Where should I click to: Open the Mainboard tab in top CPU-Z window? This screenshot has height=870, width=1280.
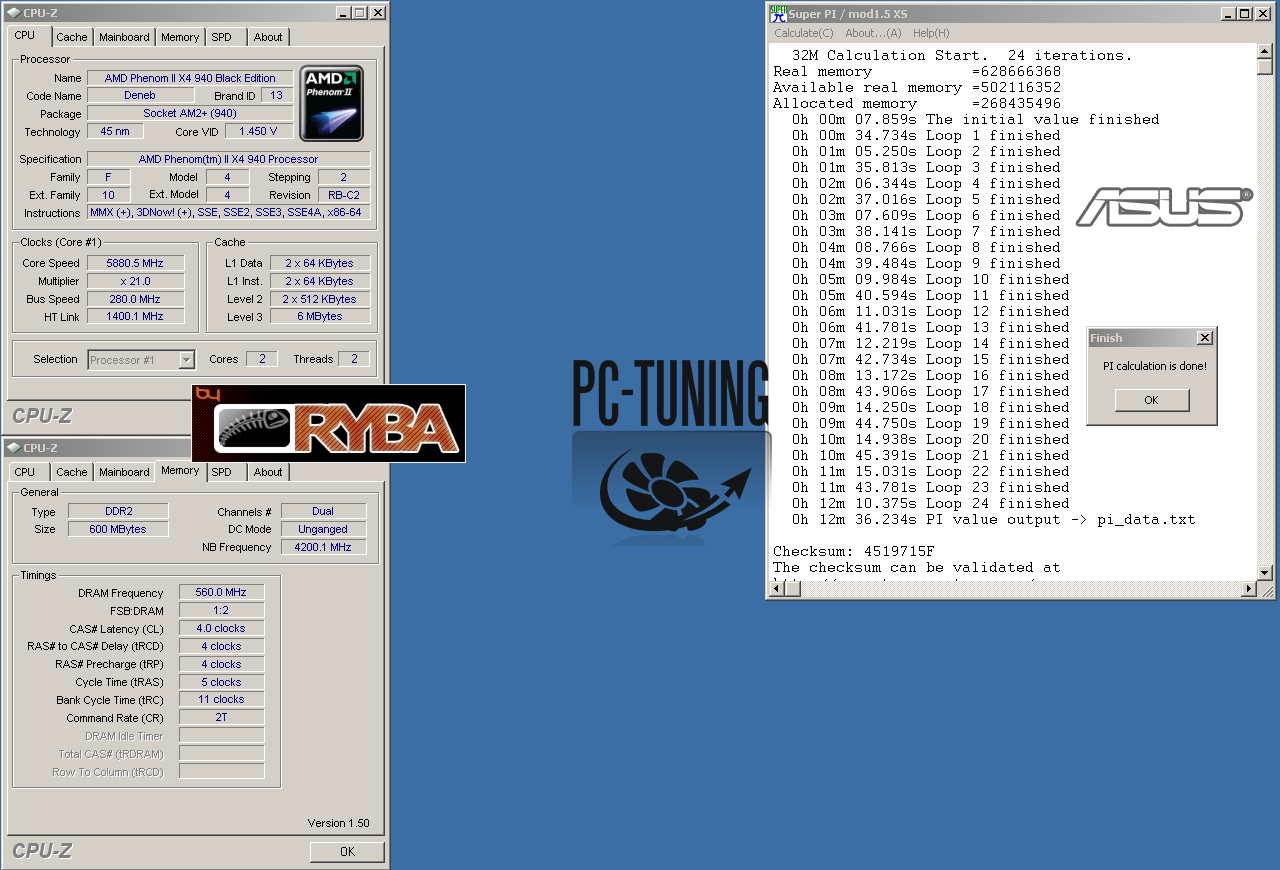124,37
